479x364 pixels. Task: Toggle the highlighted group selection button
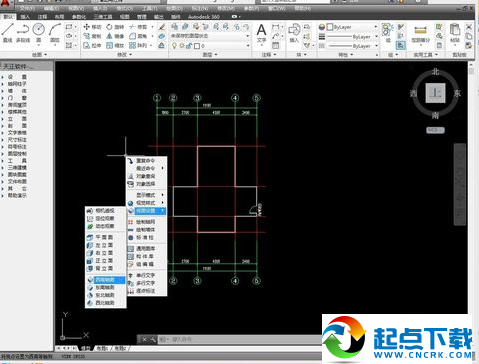(401, 45)
